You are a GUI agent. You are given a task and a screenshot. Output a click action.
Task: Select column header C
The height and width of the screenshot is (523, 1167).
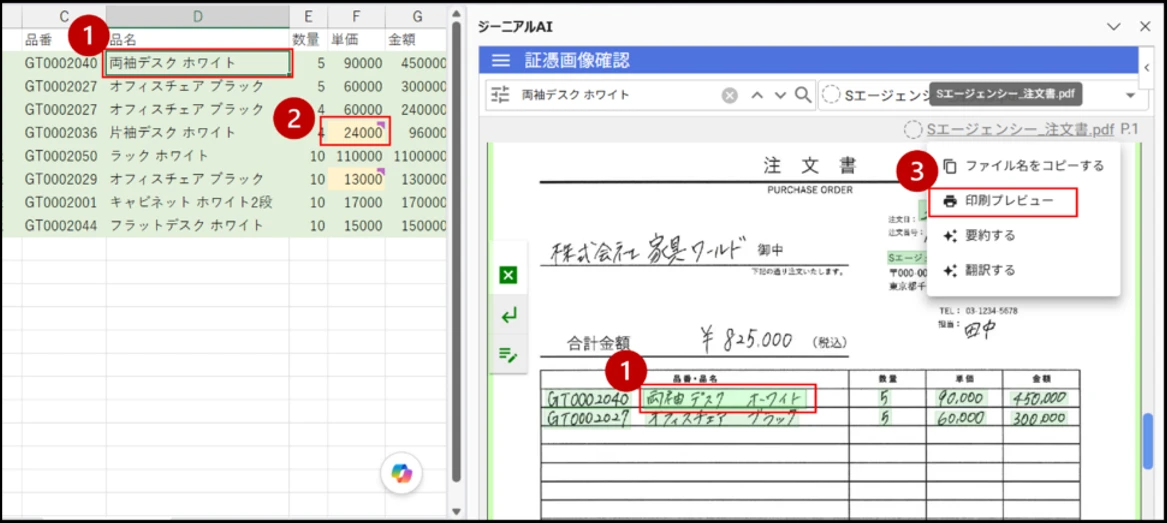(x=63, y=16)
